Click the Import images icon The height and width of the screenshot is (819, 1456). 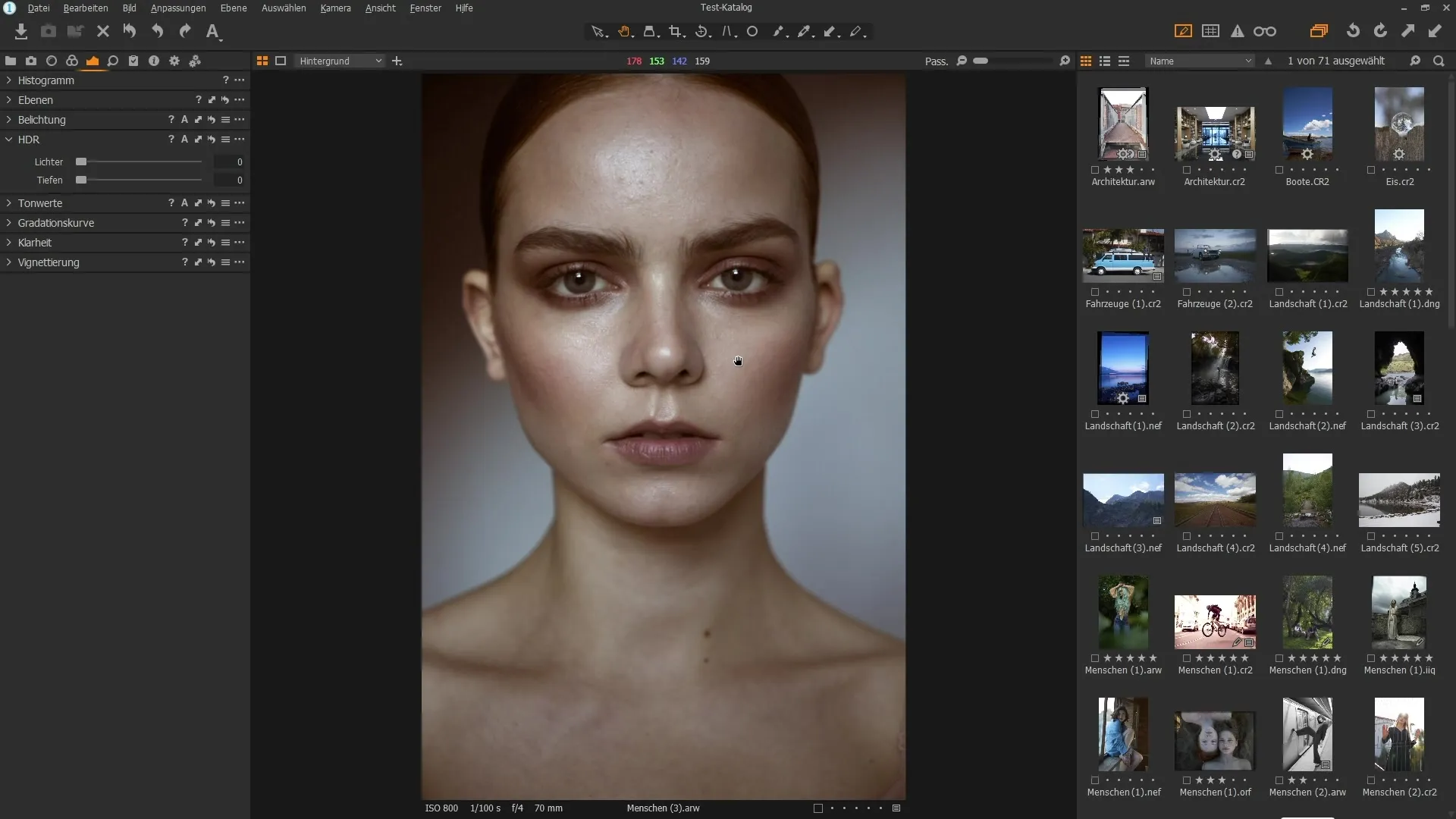(x=20, y=31)
